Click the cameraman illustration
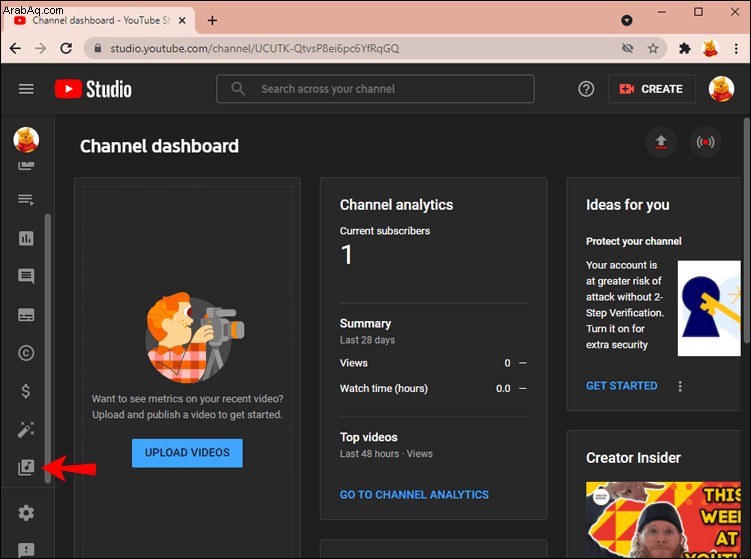Image resolution: width=751 pixels, height=559 pixels. [195, 337]
